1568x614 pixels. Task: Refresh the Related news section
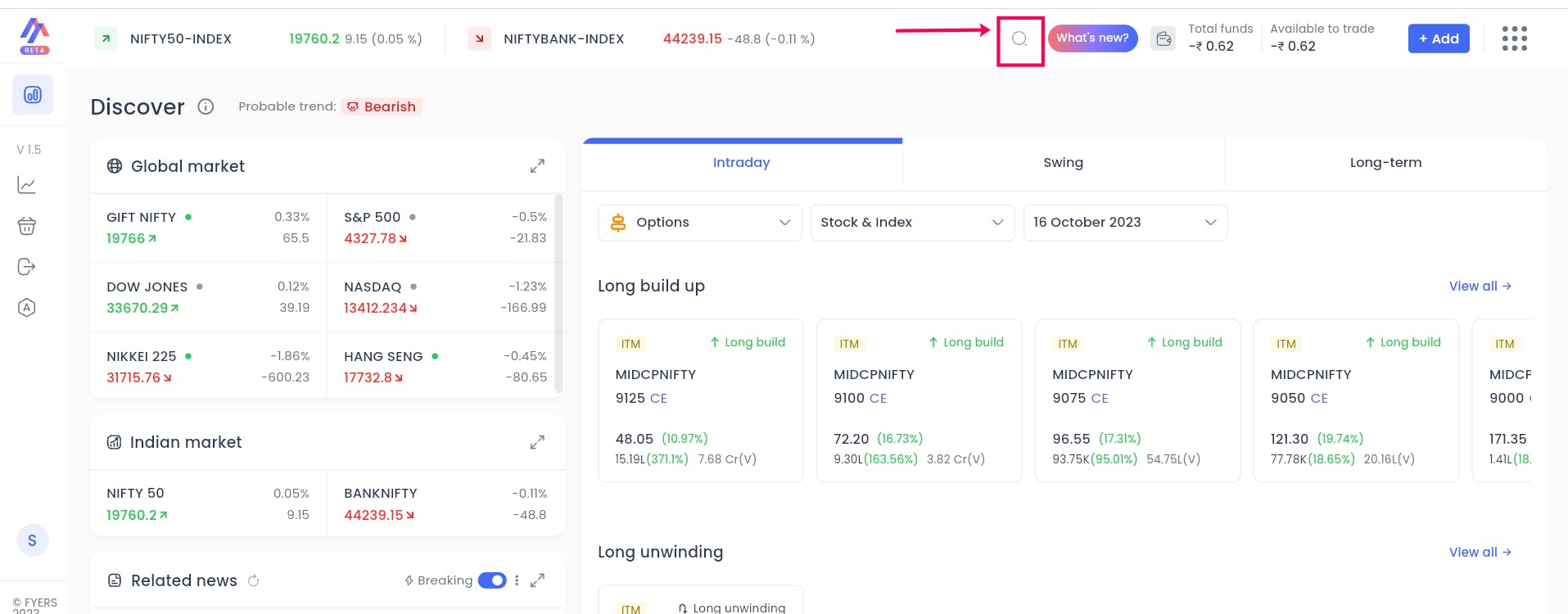[254, 580]
